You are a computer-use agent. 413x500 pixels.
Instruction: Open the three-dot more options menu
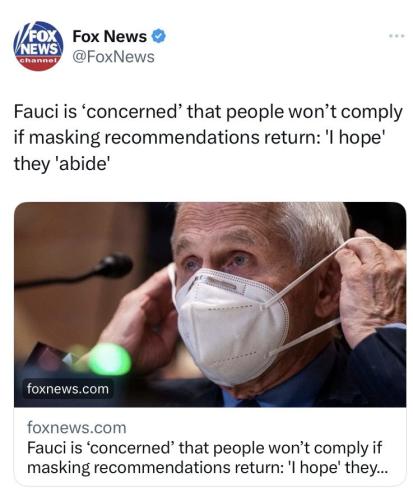point(398,35)
